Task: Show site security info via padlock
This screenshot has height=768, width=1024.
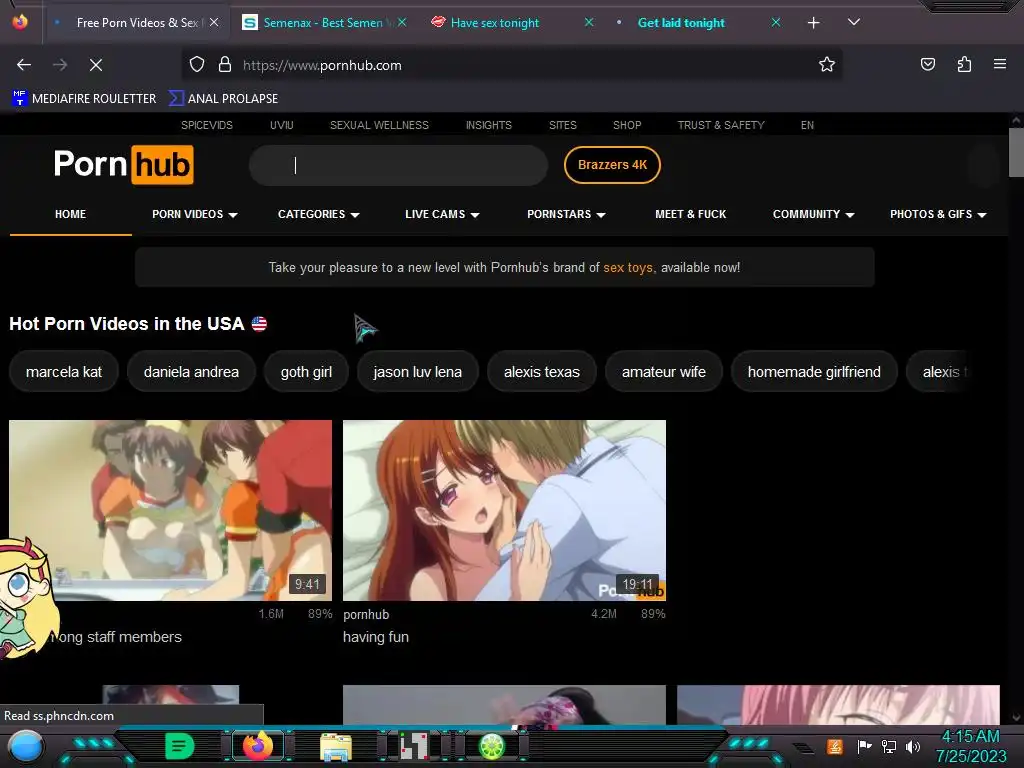Action: click(225, 65)
